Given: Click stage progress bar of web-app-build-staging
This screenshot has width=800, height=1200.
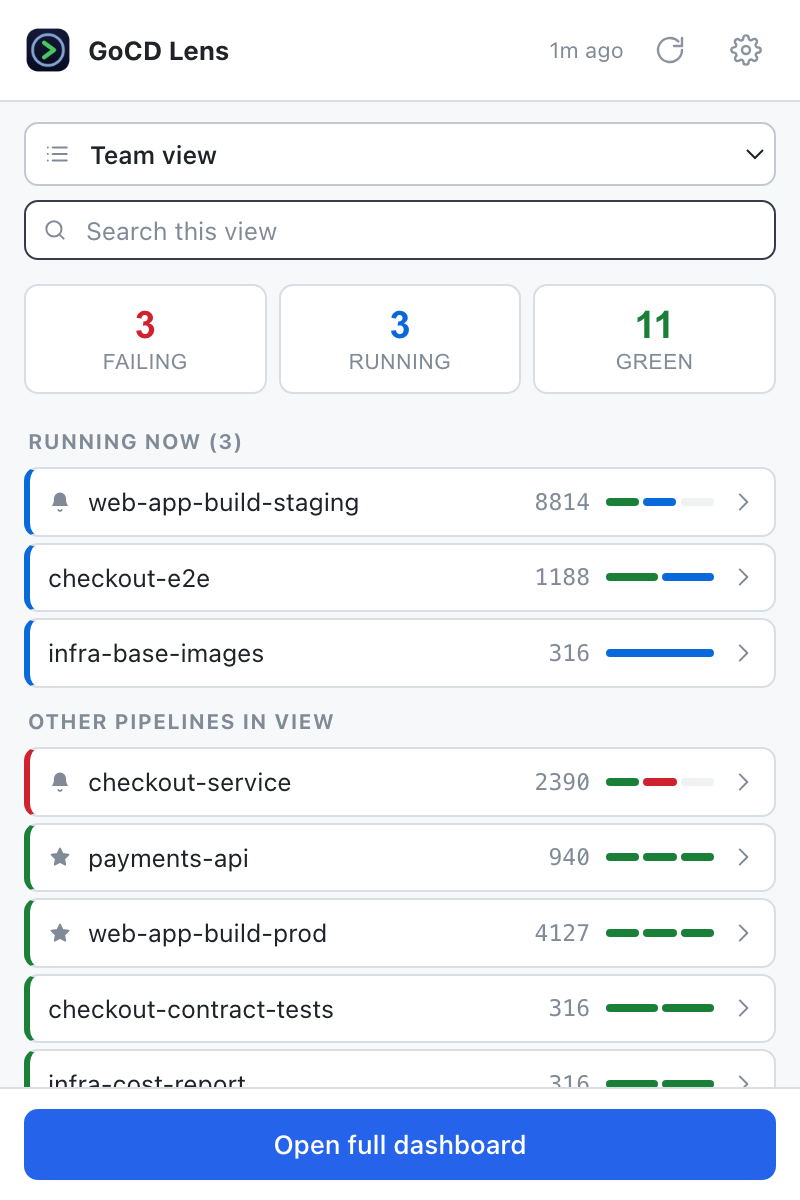Looking at the screenshot, I should (660, 502).
